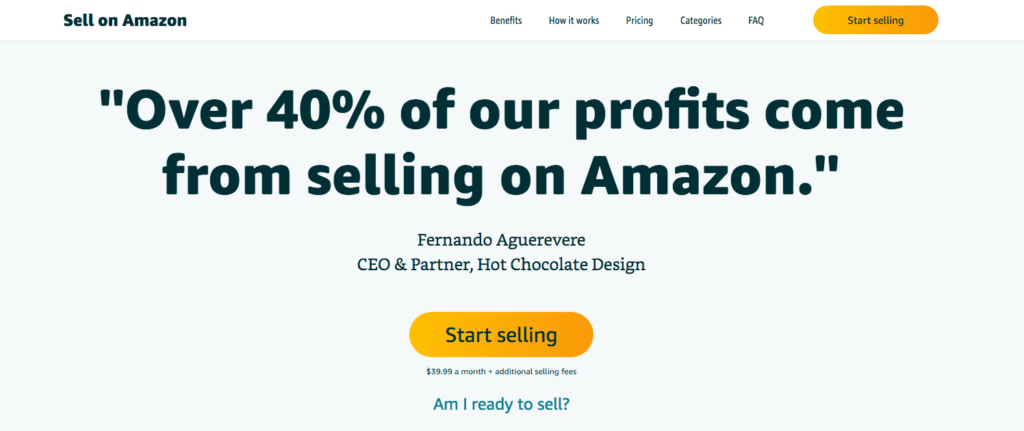The width and height of the screenshot is (1024, 431).
Task: Select Categories in the top navigation
Action: tap(701, 20)
